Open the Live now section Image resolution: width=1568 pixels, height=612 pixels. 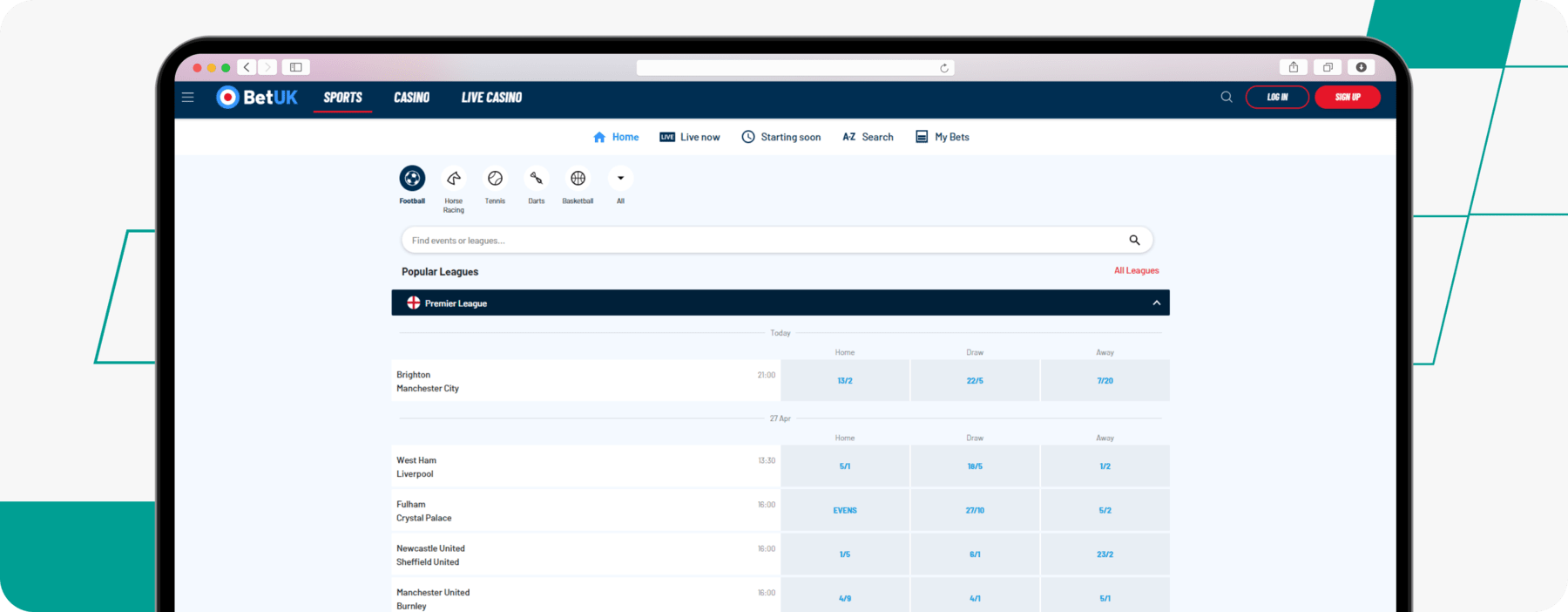[x=690, y=137]
